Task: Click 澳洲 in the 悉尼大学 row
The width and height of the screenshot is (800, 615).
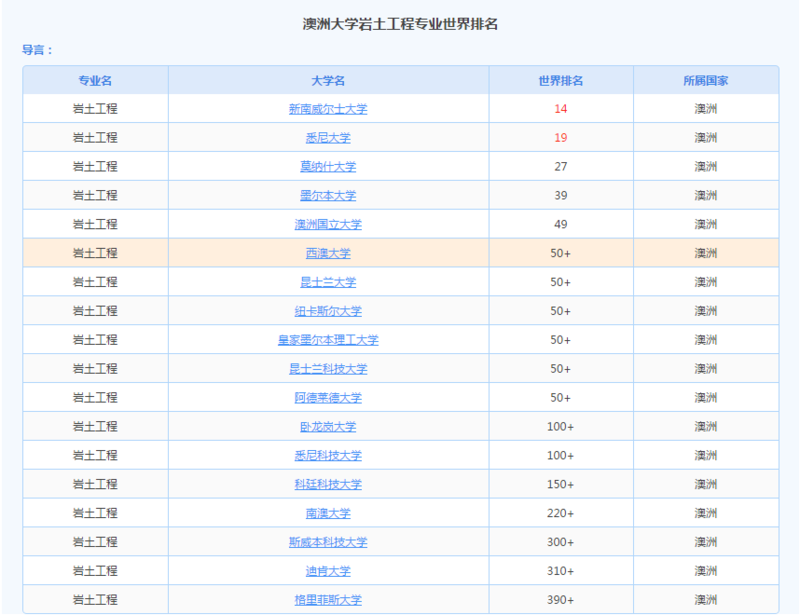Action: [x=706, y=138]
